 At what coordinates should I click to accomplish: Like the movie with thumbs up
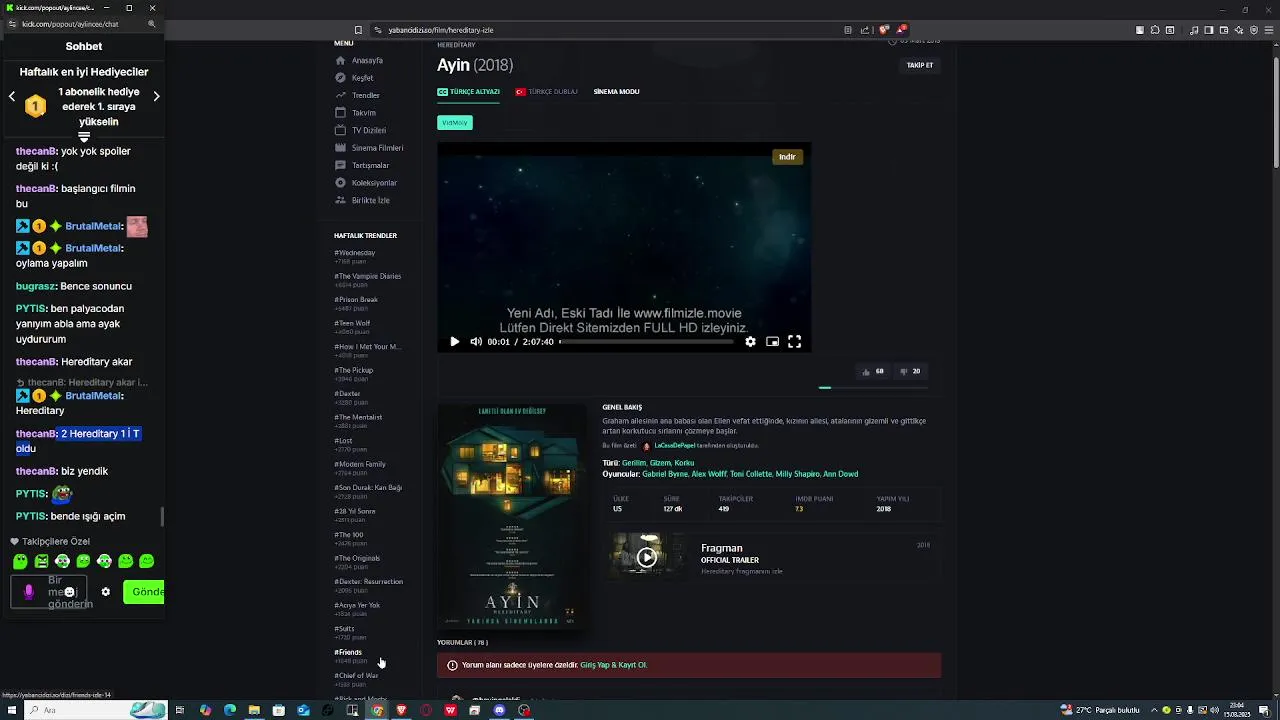[872, 371]
